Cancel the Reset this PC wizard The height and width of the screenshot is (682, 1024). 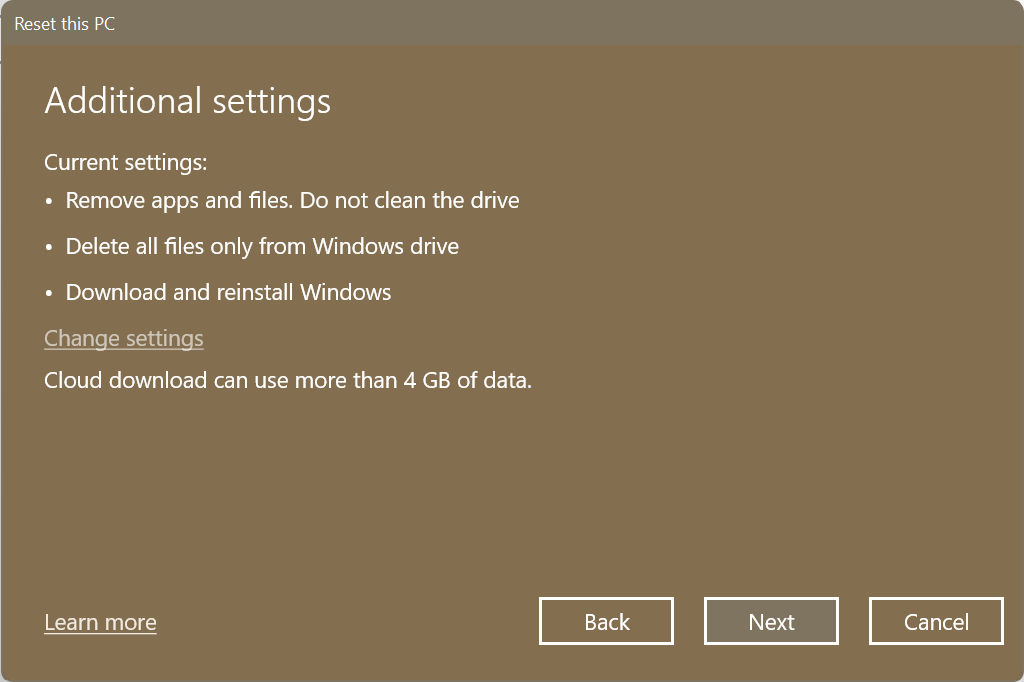click(x=935, y=621)
